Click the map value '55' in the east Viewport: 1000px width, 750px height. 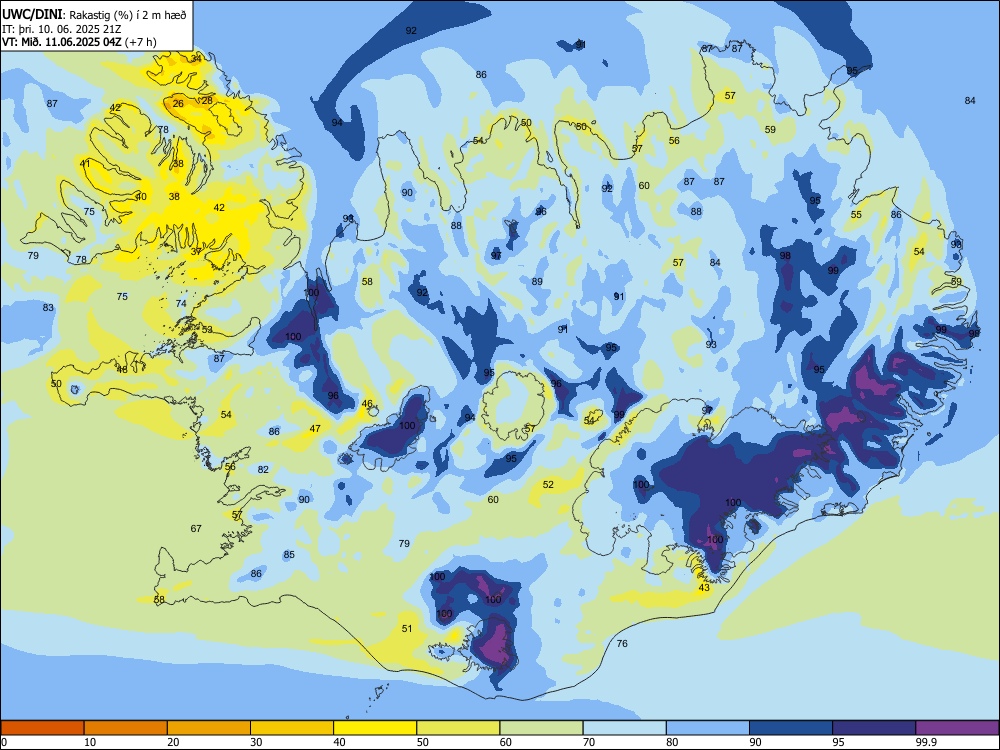point(856,215)
